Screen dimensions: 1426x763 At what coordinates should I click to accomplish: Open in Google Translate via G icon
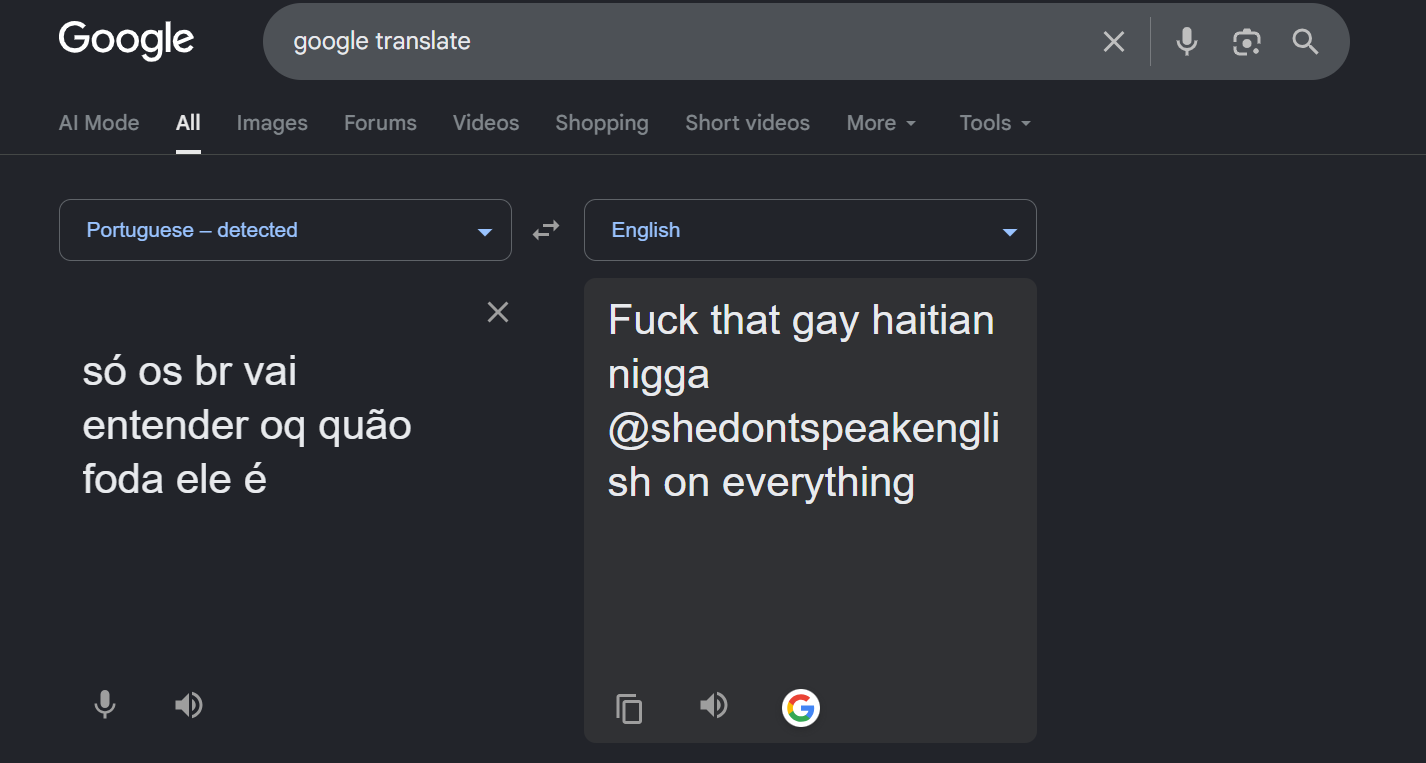pyautogui.click(x=800, y=708)
